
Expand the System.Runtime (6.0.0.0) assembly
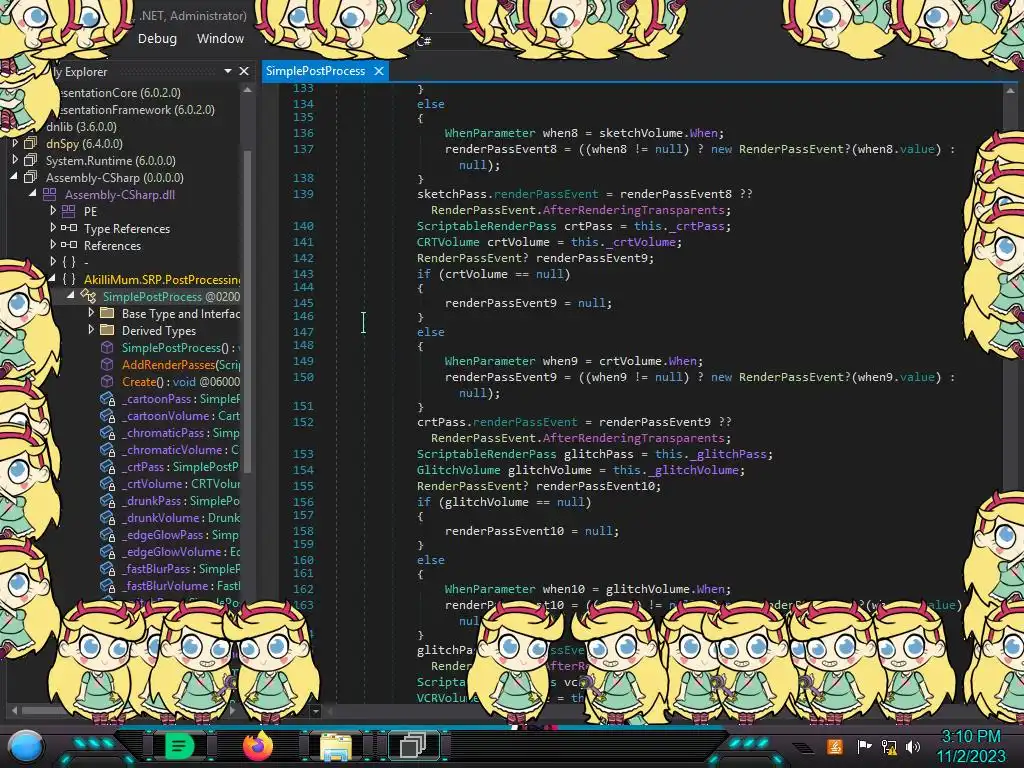(x=15, y=160)
